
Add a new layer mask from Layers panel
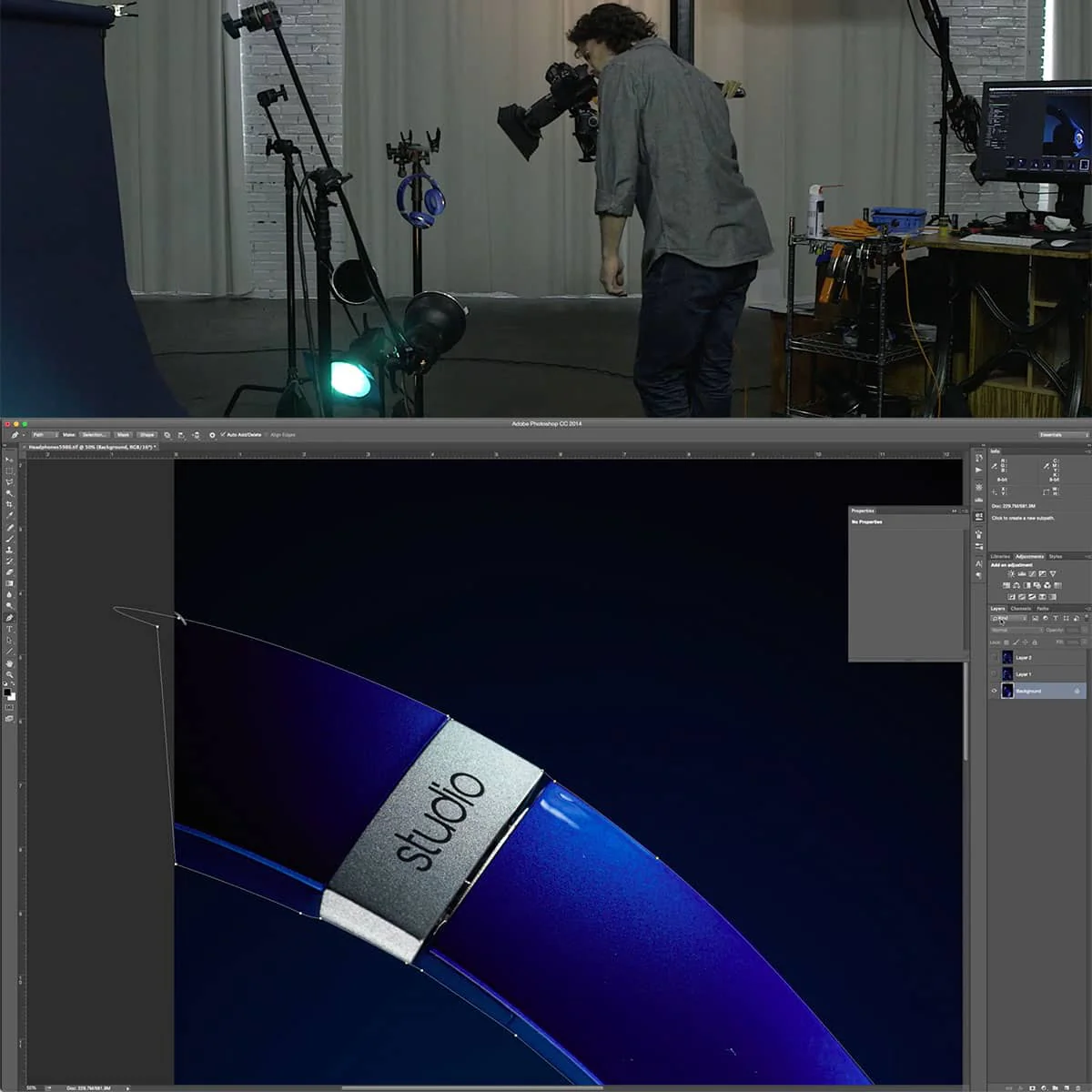click(x=1033, y=1087)
